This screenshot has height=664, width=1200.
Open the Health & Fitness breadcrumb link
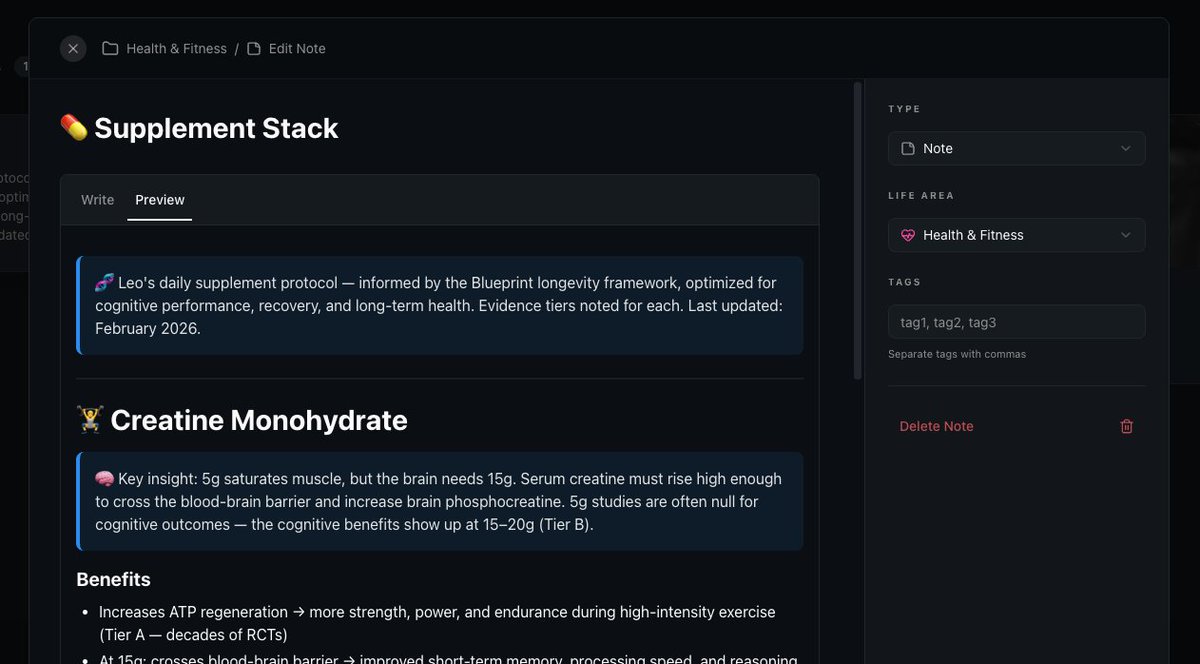tap(176, 48)
